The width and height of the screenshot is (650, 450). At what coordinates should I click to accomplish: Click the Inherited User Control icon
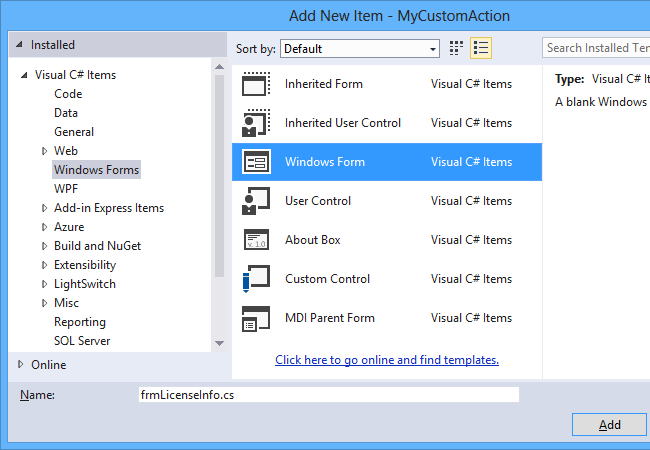[256, 123]
